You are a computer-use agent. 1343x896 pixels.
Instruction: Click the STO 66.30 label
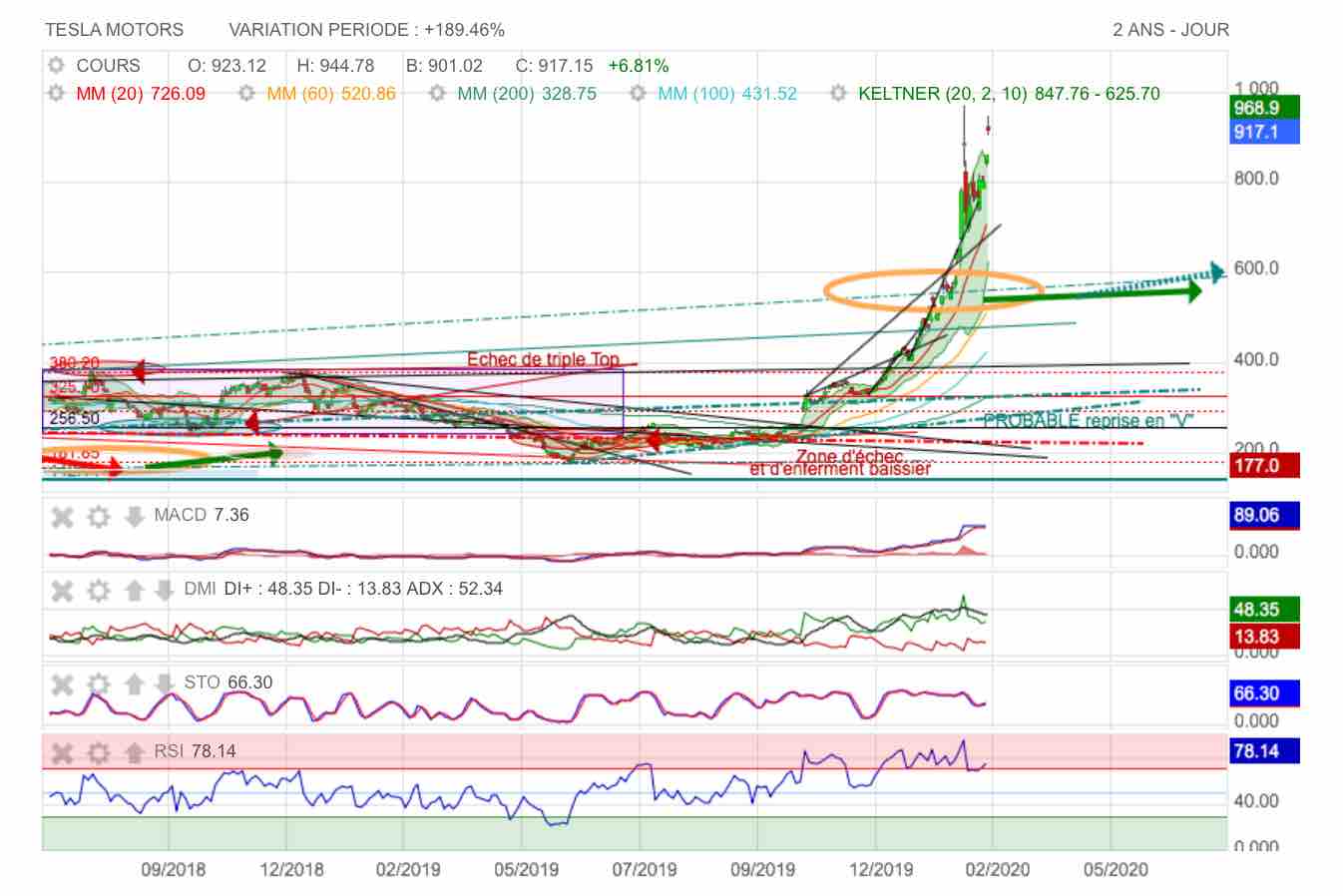click(228, 682)
